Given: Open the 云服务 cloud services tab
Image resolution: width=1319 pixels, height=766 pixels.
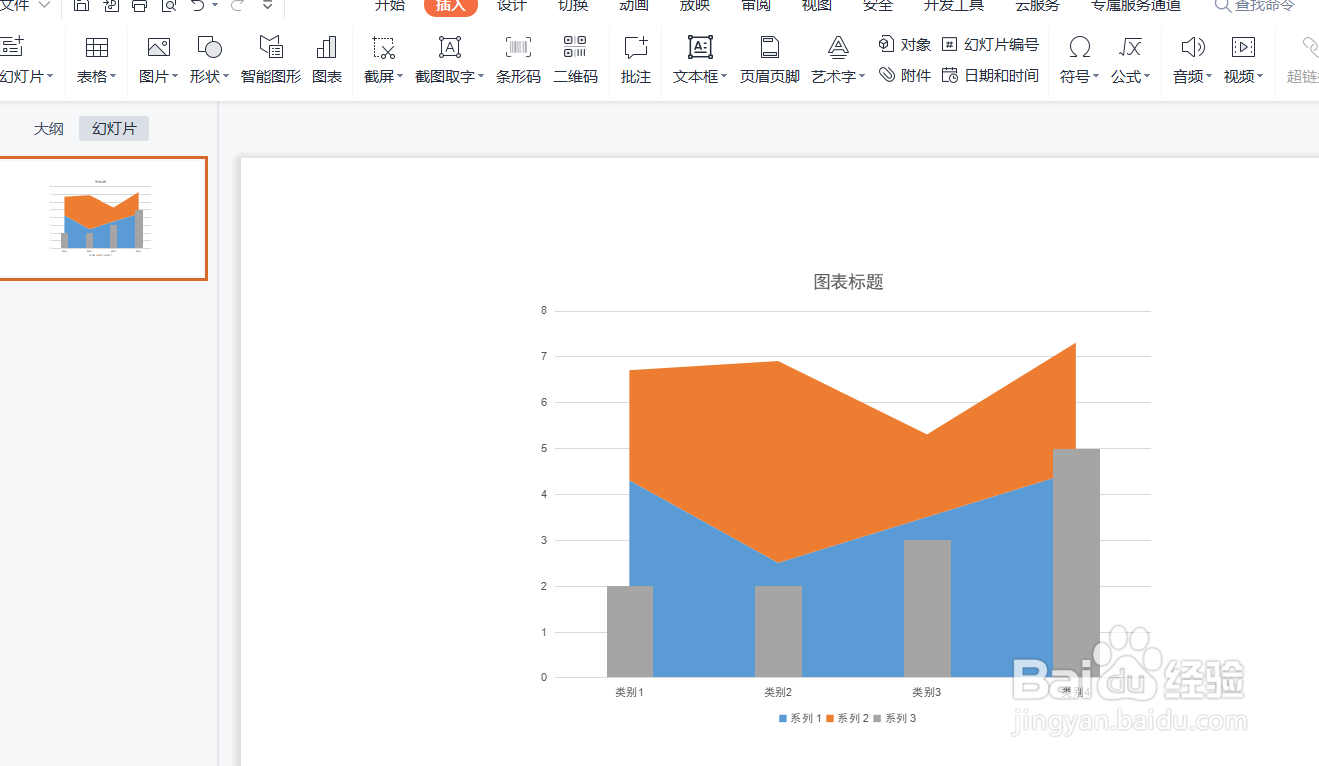Looking at the screenshot, I should [x=1037, y=5].
